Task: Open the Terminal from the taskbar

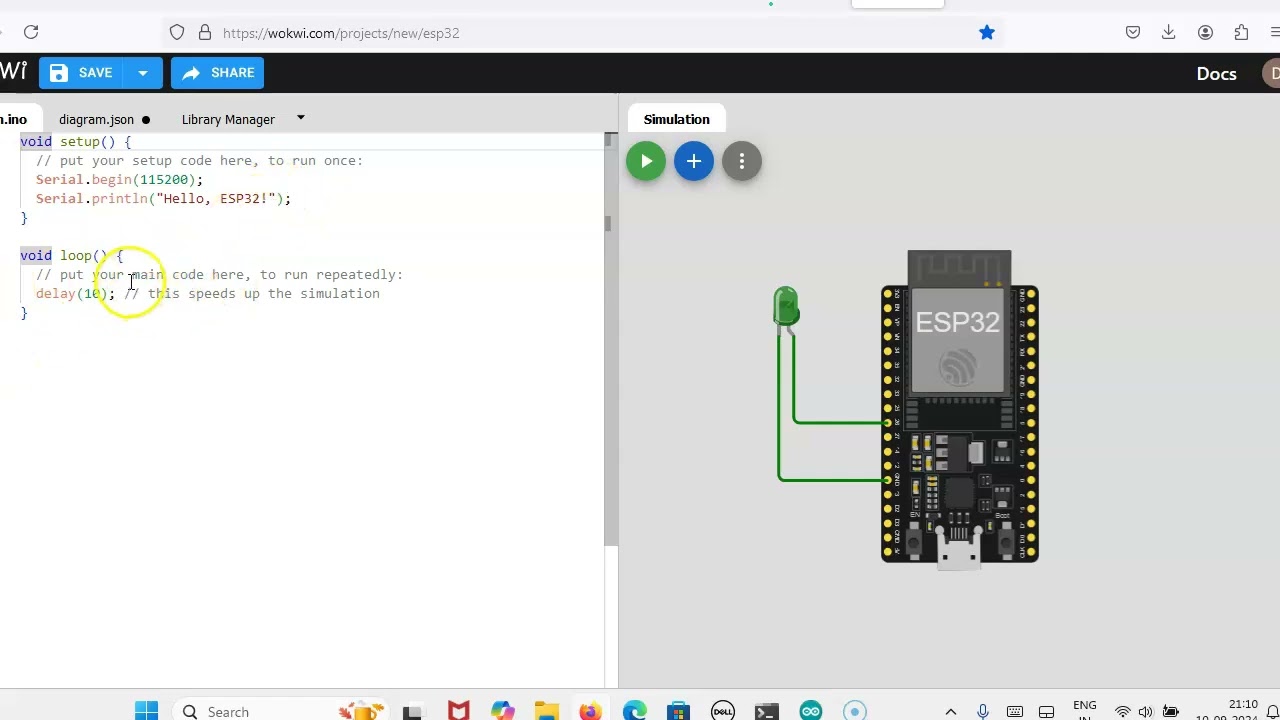Action: [766, 711]
